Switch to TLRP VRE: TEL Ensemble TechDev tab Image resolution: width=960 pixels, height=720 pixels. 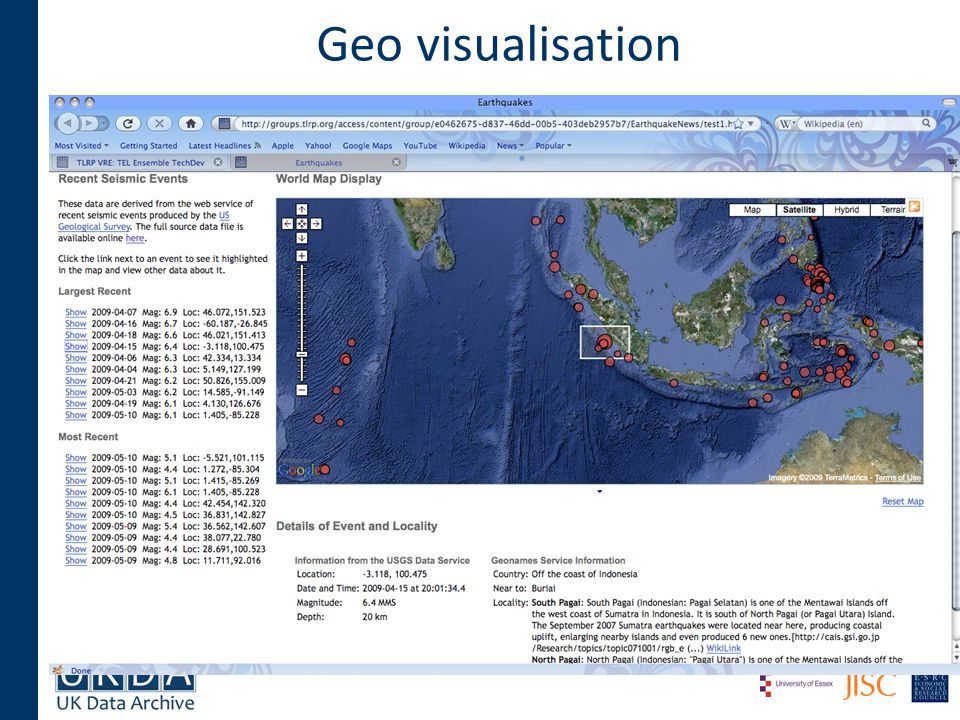coord(140,162)
